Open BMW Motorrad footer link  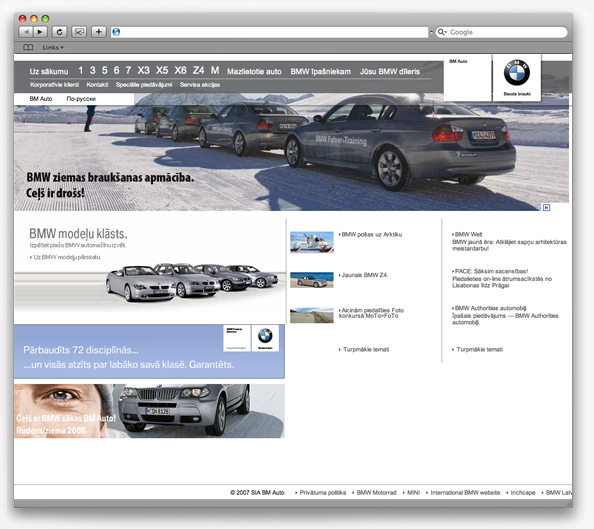pyautogui.click(x=374, y=493)
